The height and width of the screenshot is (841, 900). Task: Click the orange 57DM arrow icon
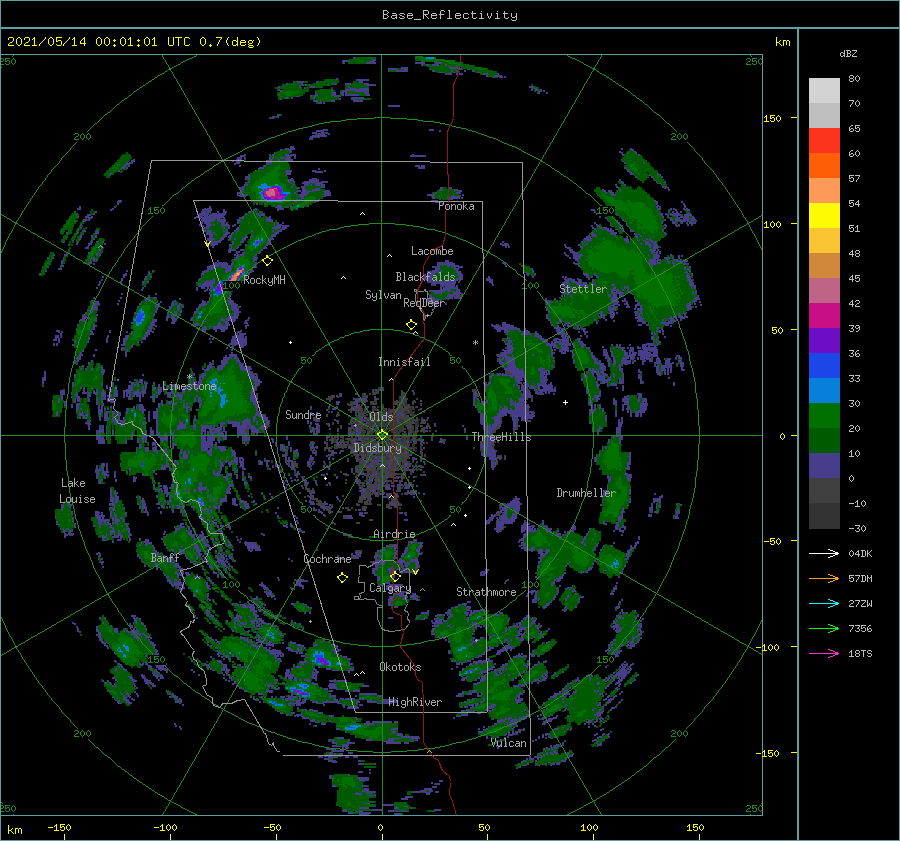coord(824,579)
